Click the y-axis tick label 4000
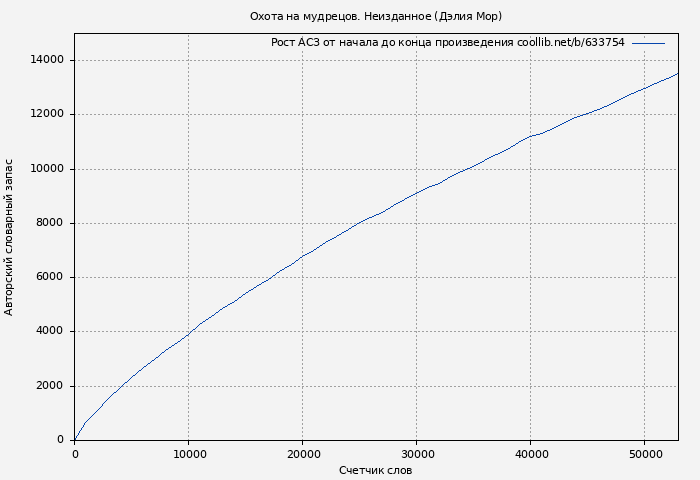700x480 pixels. (x=50, y=331)
